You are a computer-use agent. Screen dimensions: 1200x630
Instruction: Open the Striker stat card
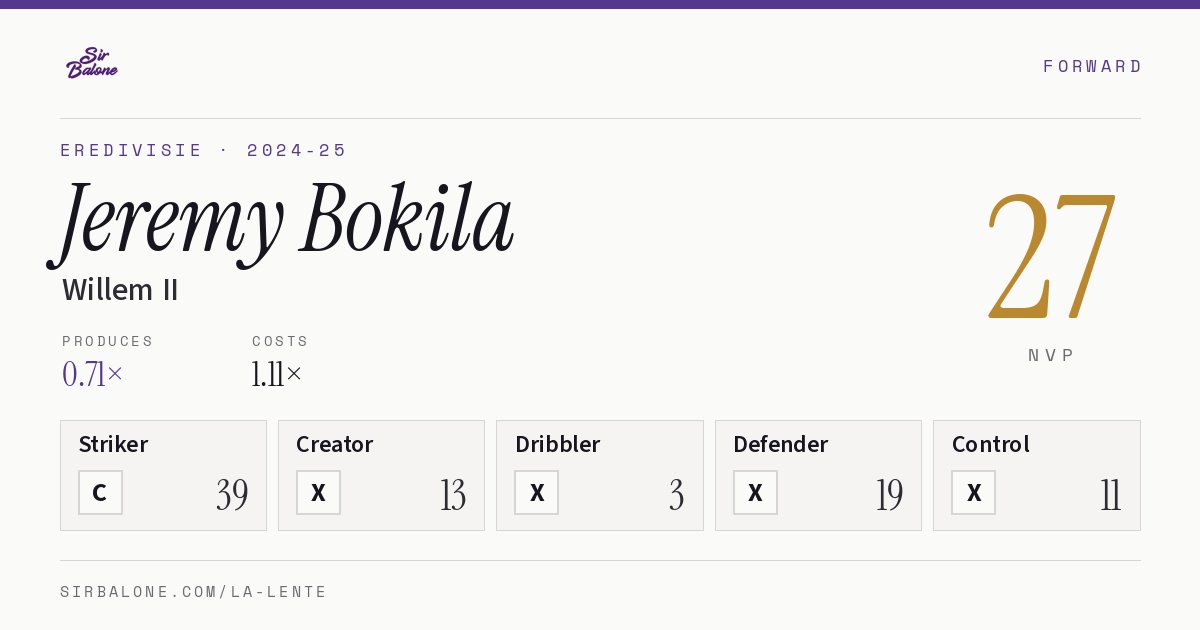[x=163, y=475]
